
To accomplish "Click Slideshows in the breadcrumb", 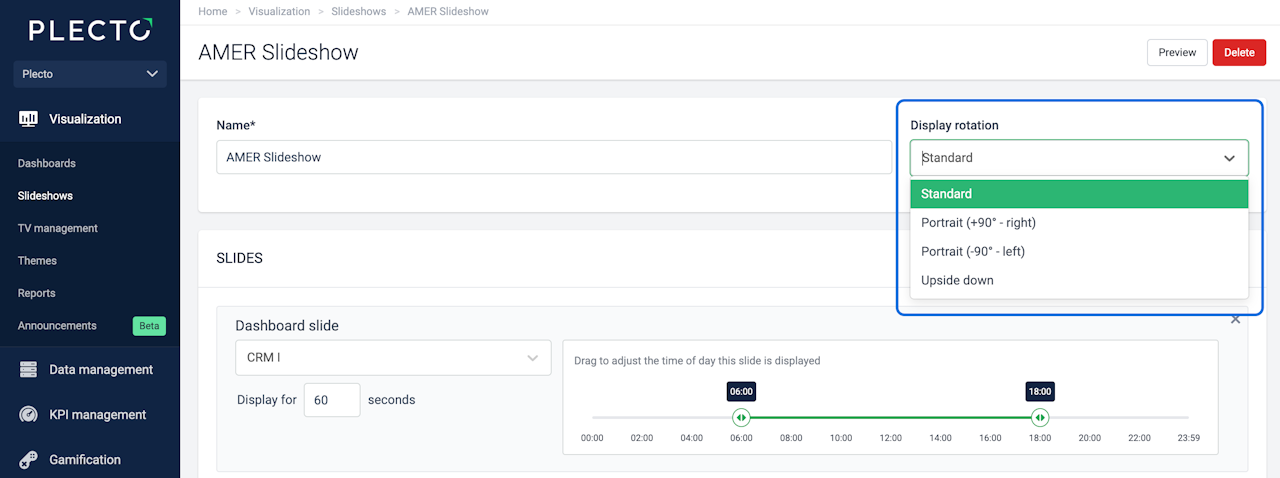I will click(360, 11).
